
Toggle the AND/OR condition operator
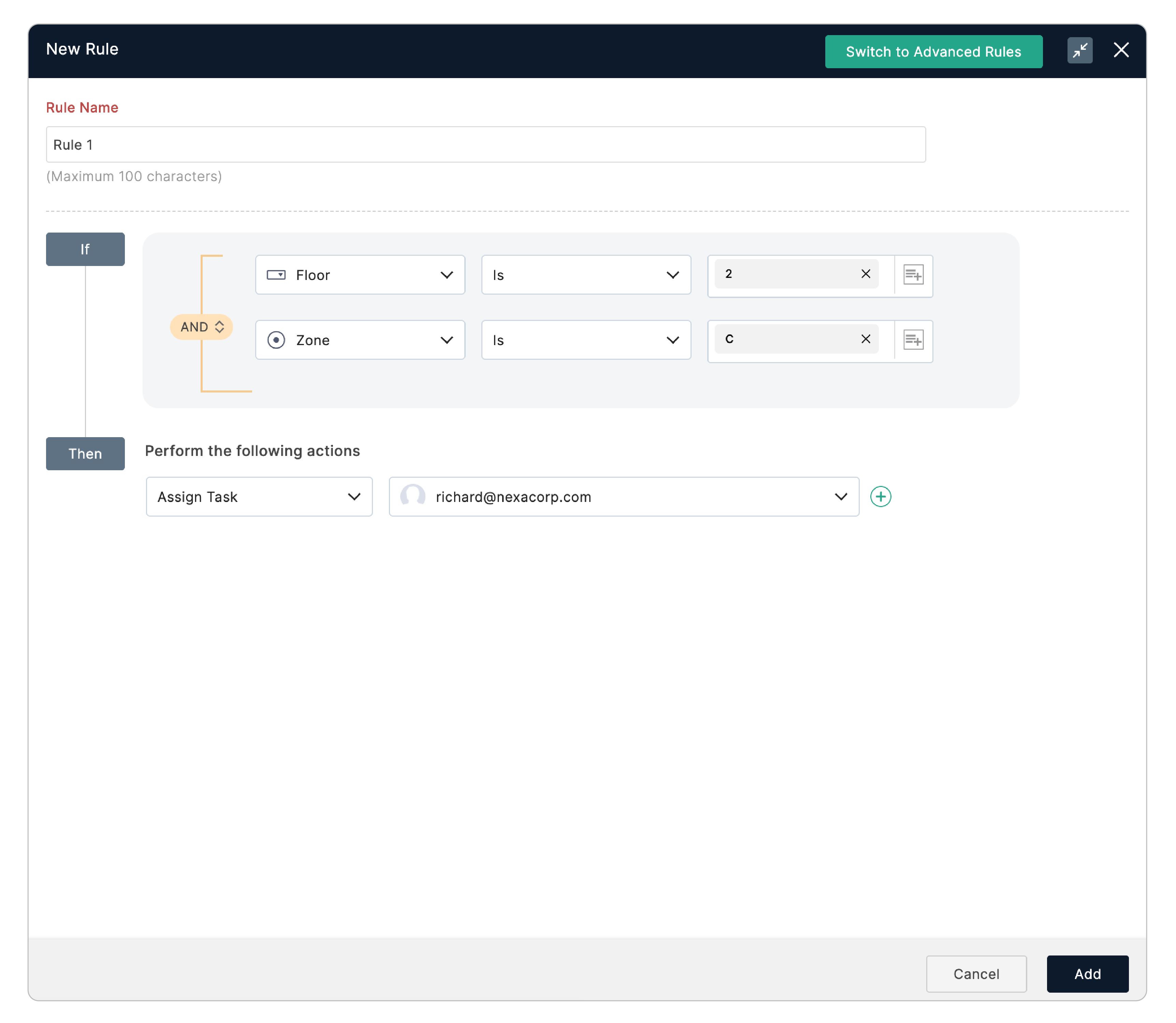tap(202, 327)
